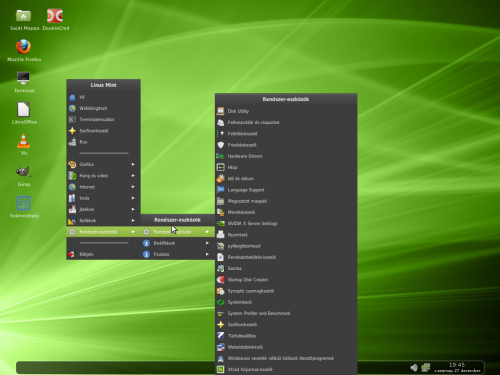Viewport: 500px width, 375px height.
Task: Expand the Internet submenu arrow
Action: [x=133, y=187]
